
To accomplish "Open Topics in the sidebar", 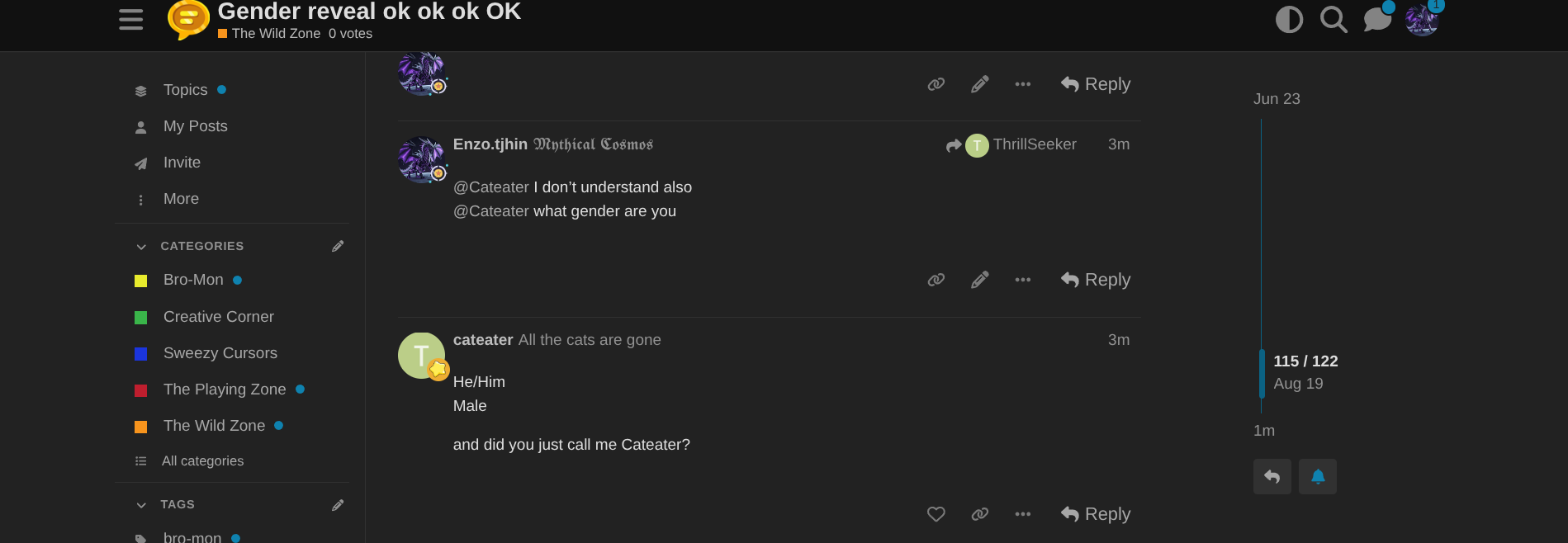I will pos(185,90).
